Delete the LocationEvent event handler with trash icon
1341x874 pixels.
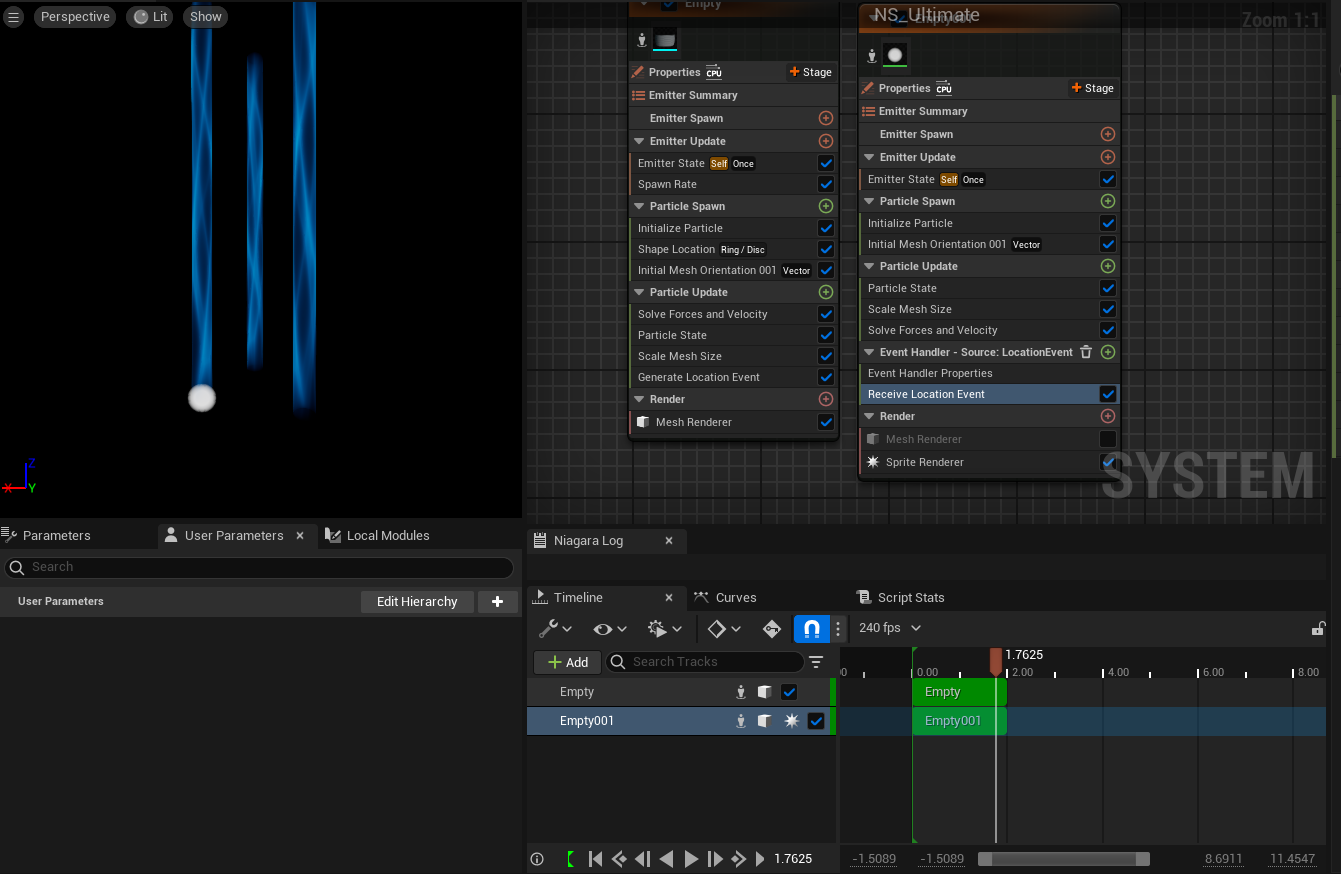coord(1086,352)
